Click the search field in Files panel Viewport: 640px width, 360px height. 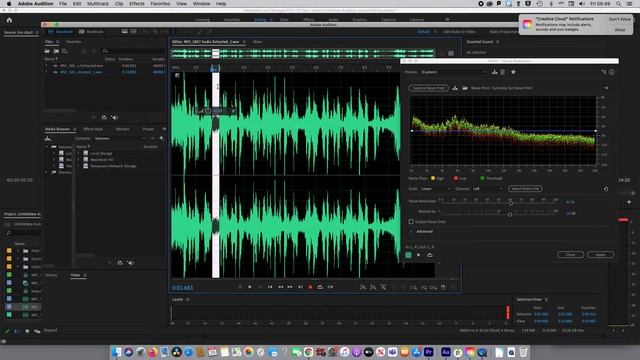134,51
